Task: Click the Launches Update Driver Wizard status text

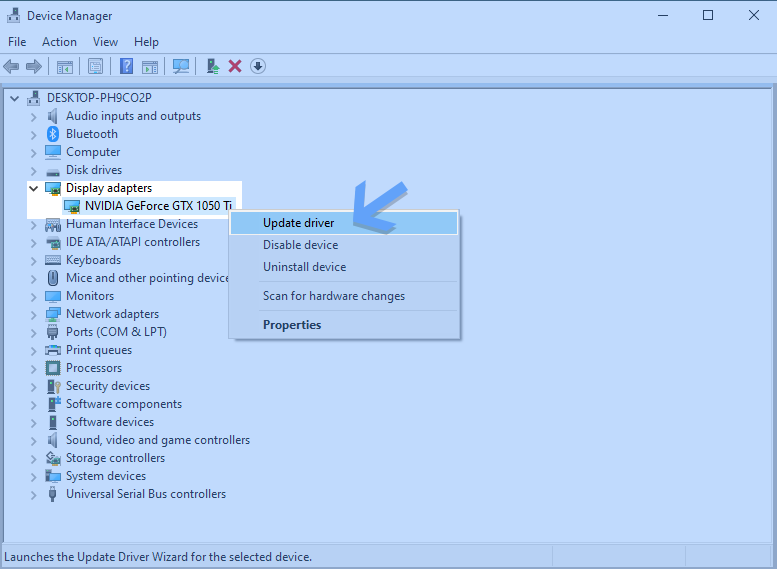Action: [x=158, y=557]
